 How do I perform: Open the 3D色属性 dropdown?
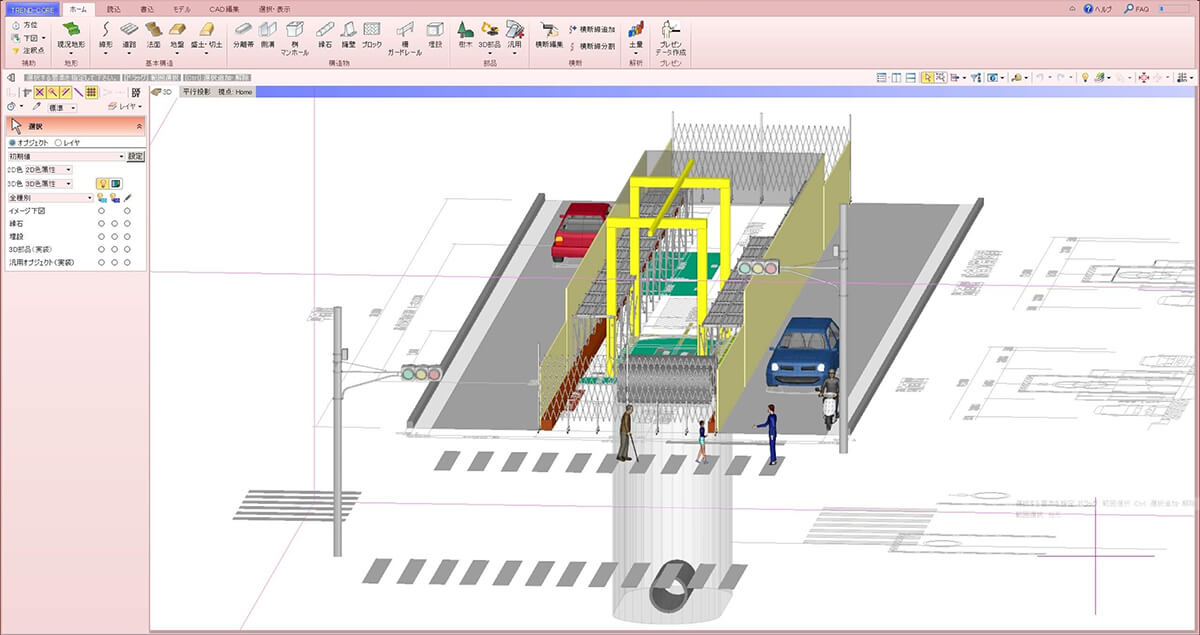(x=48, y=184)
